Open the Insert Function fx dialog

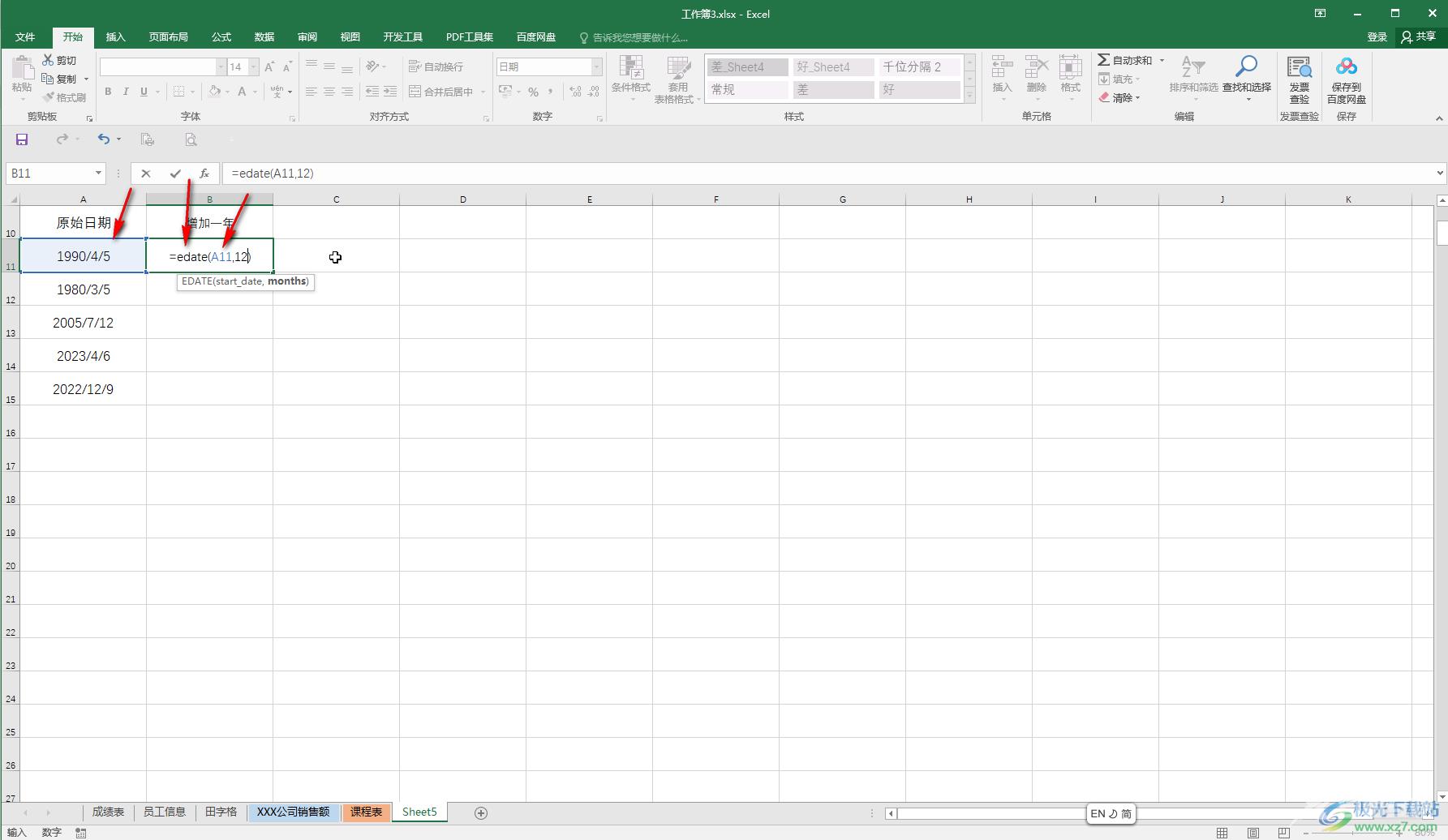204,174
